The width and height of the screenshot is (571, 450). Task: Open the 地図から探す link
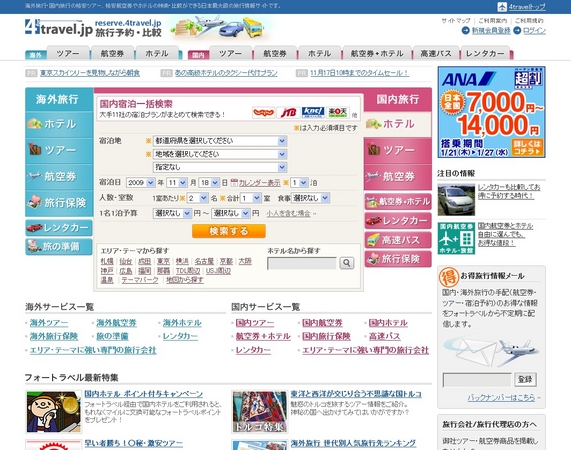click(185, 280)
